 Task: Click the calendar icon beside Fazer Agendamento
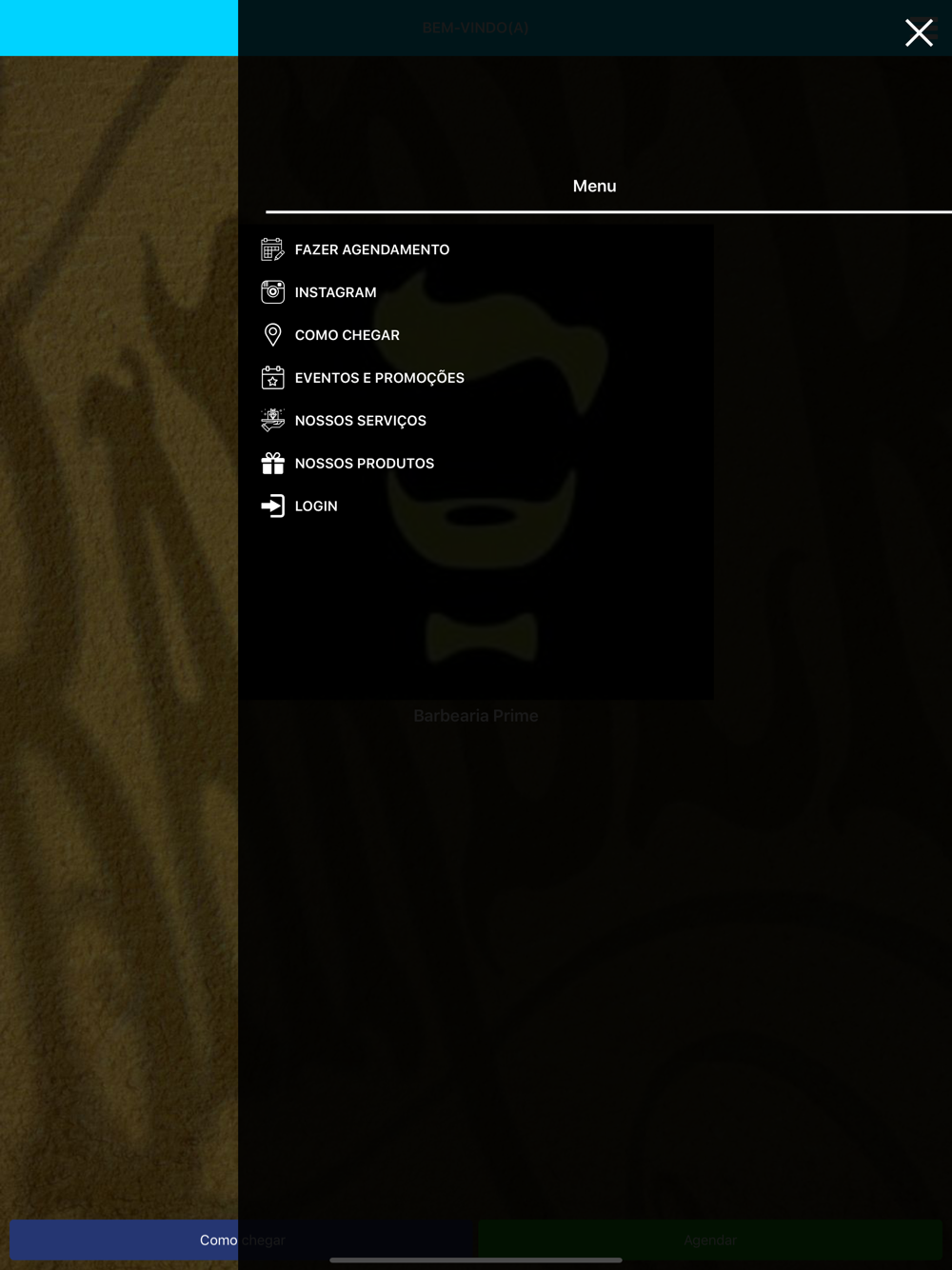coord(272,249)
